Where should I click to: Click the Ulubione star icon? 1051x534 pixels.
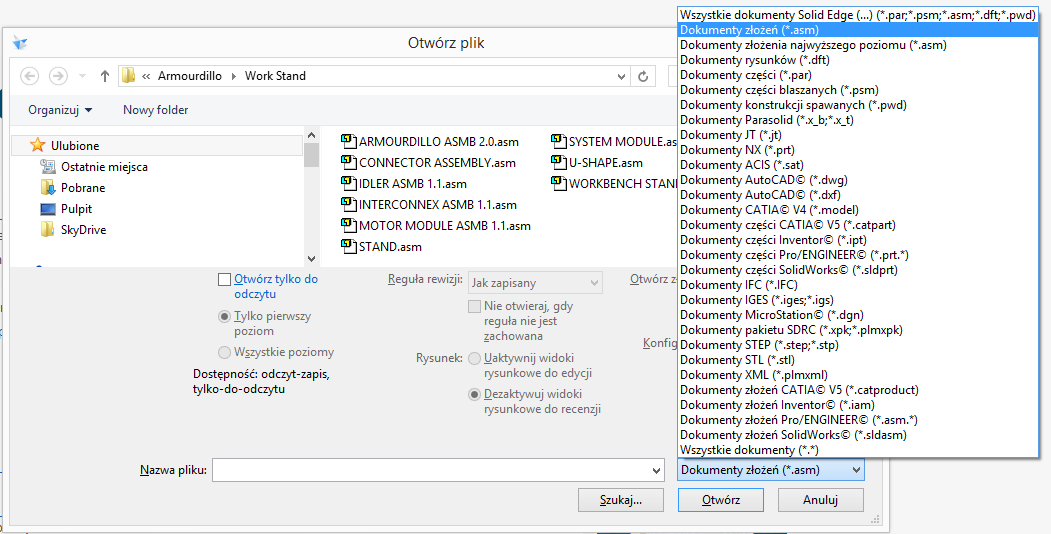click(x=38, y=145)
